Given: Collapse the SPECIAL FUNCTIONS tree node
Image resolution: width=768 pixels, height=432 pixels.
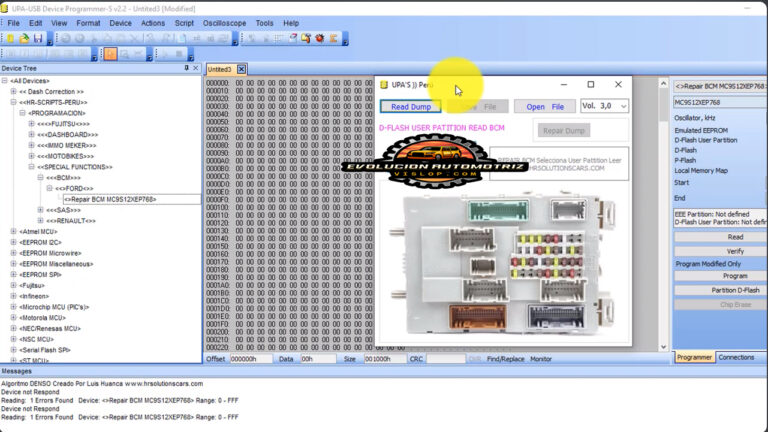Looking at the screenshot, I should click(x=32, y=167).
